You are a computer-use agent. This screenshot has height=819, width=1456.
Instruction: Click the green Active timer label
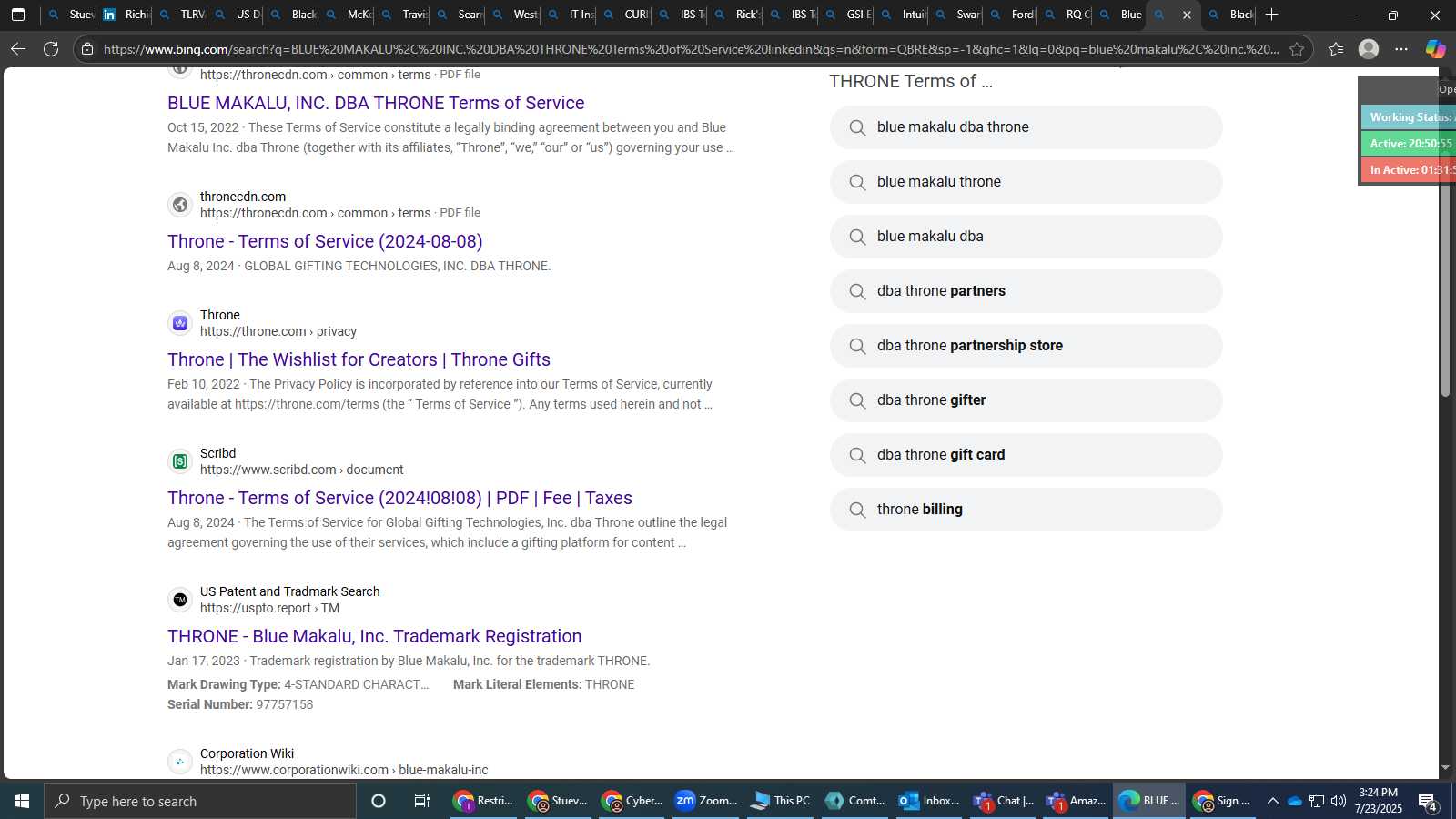pyautogui.click(x=1409, y=143)
